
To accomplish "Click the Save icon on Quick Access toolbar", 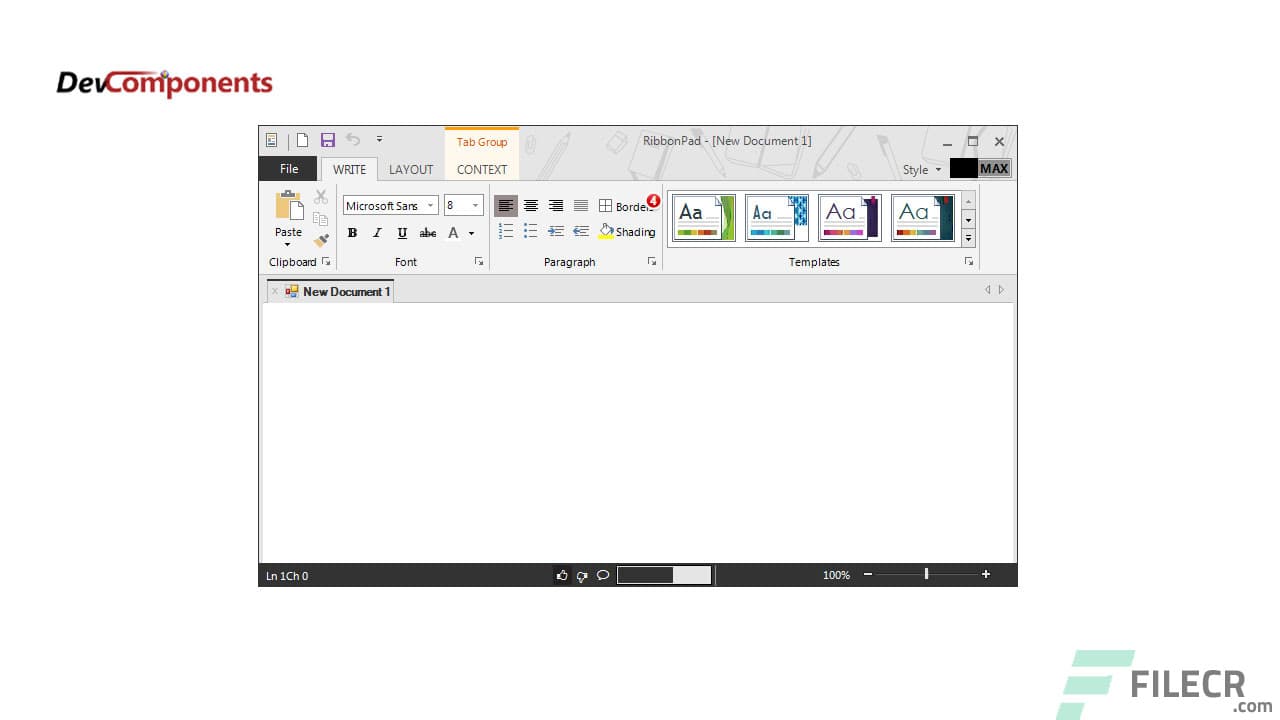I will 328,140.
